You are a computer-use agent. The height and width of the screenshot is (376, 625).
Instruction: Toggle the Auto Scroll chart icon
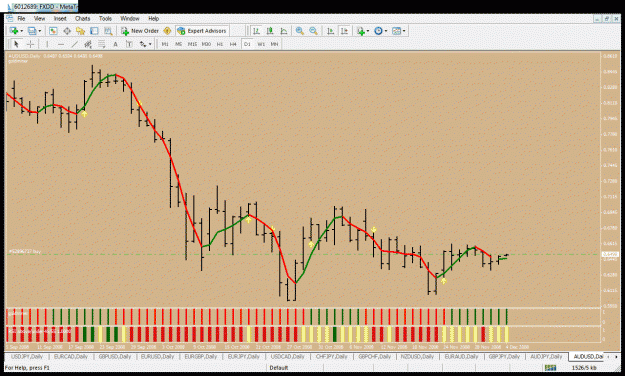(330, 31)
